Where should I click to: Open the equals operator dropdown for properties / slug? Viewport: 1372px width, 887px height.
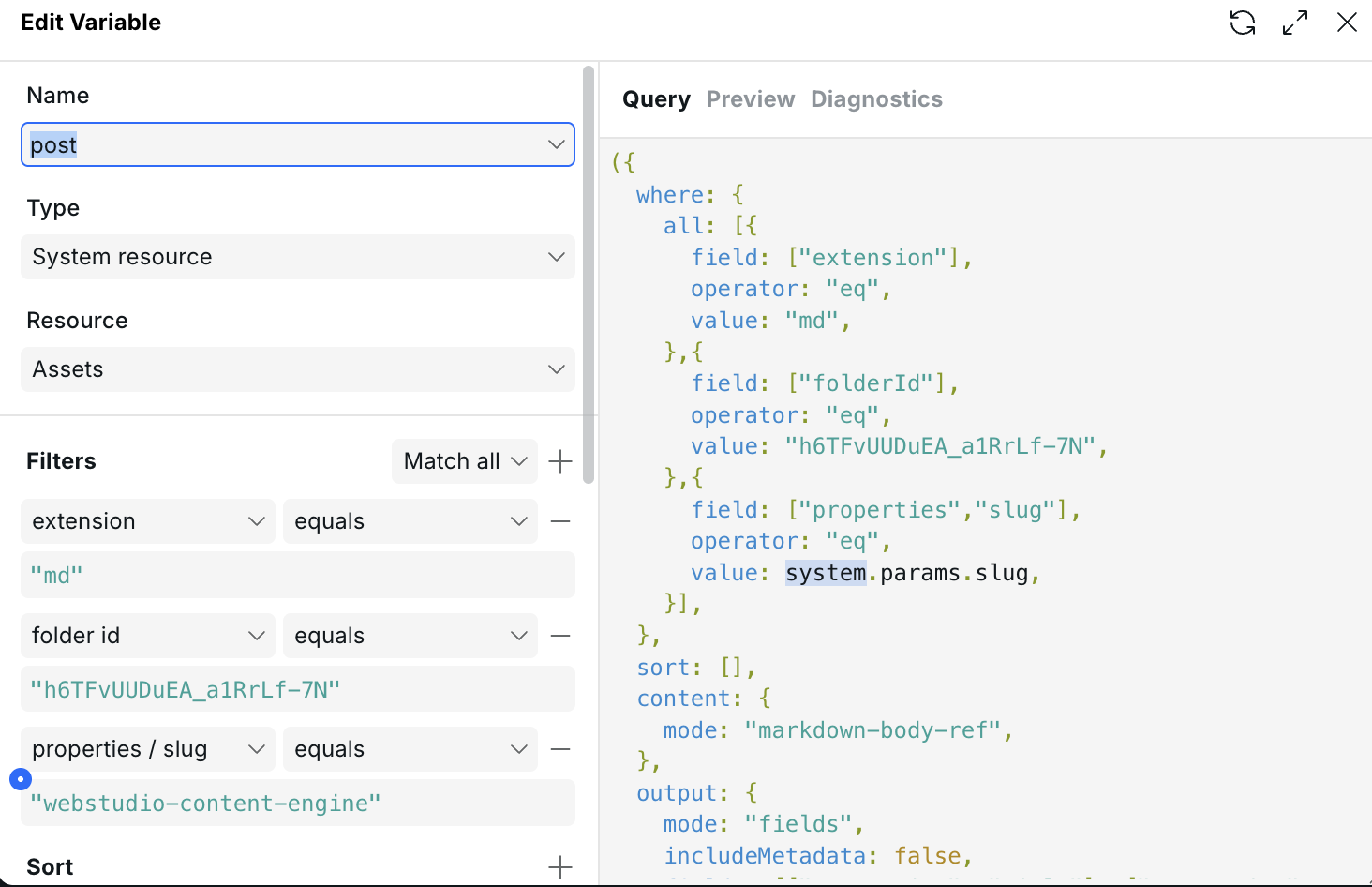[x=410, y=749]
